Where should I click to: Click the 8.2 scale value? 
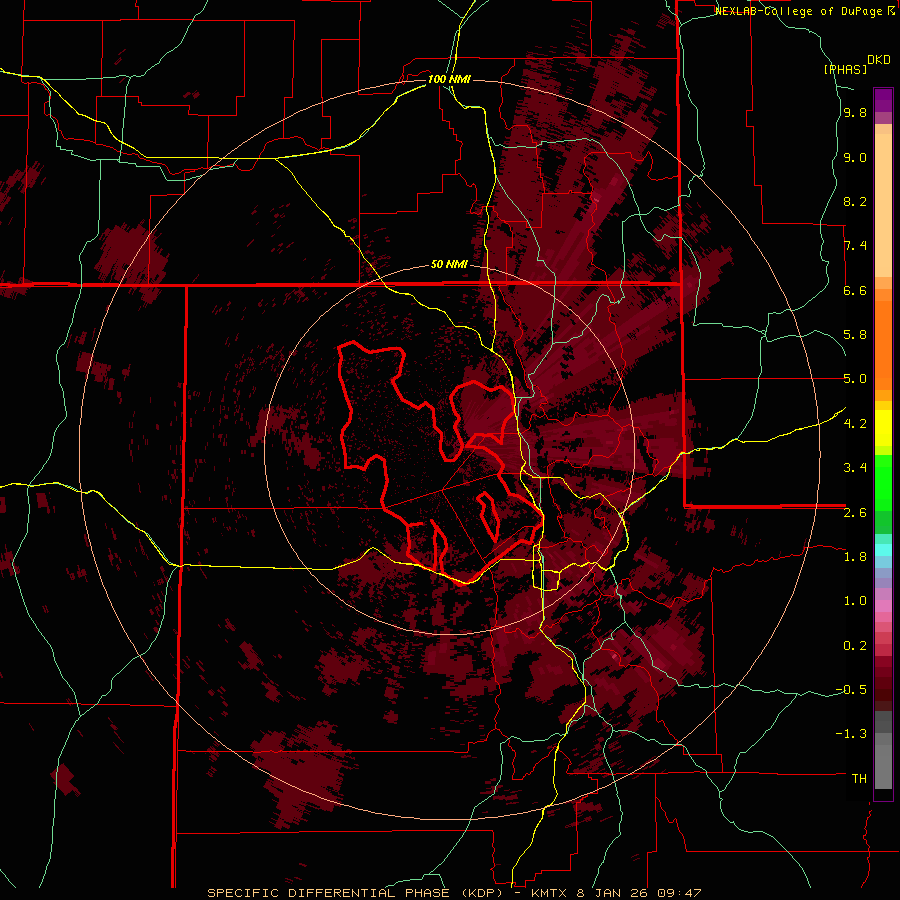[x=855, y=202]
